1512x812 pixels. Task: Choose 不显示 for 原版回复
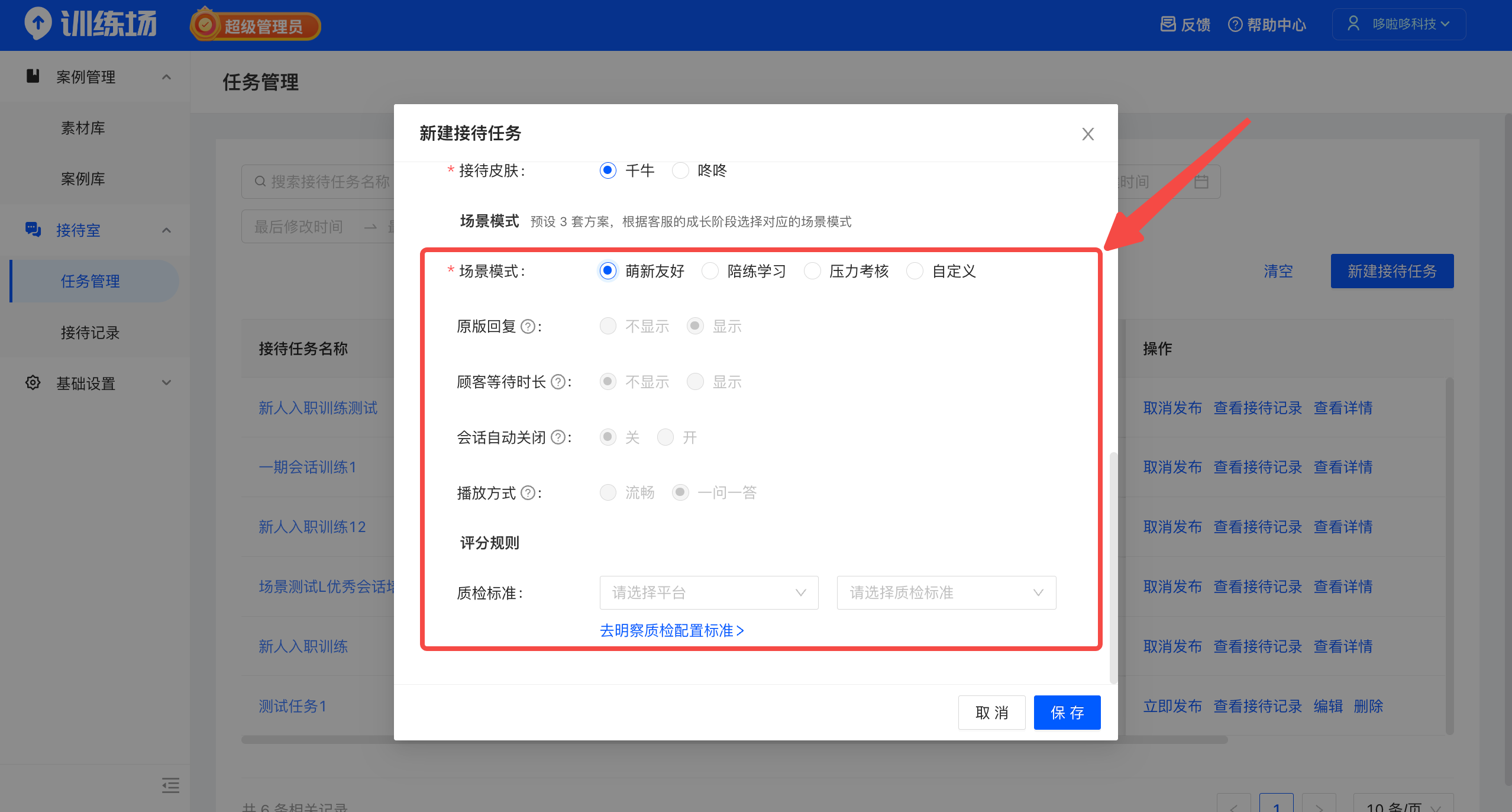(608, 326)
